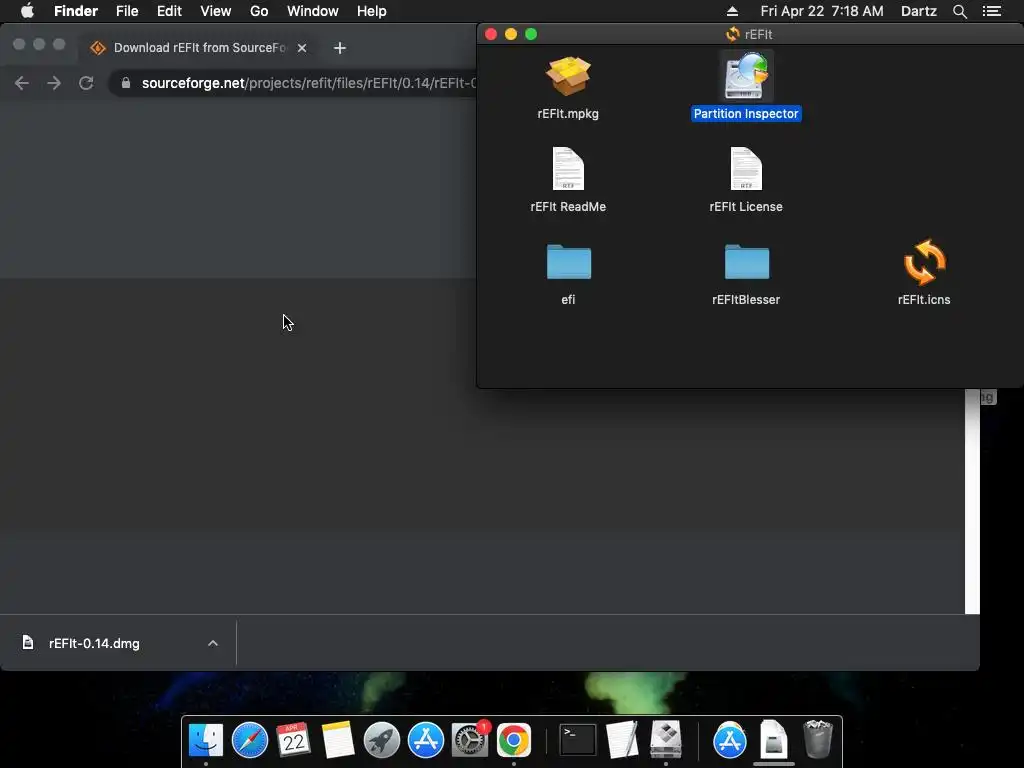The height and width of the screenshot is (768, 1024).
Task: Click the eject icon in menu bar
Action: pyautogui.click(x=732, y=11)
